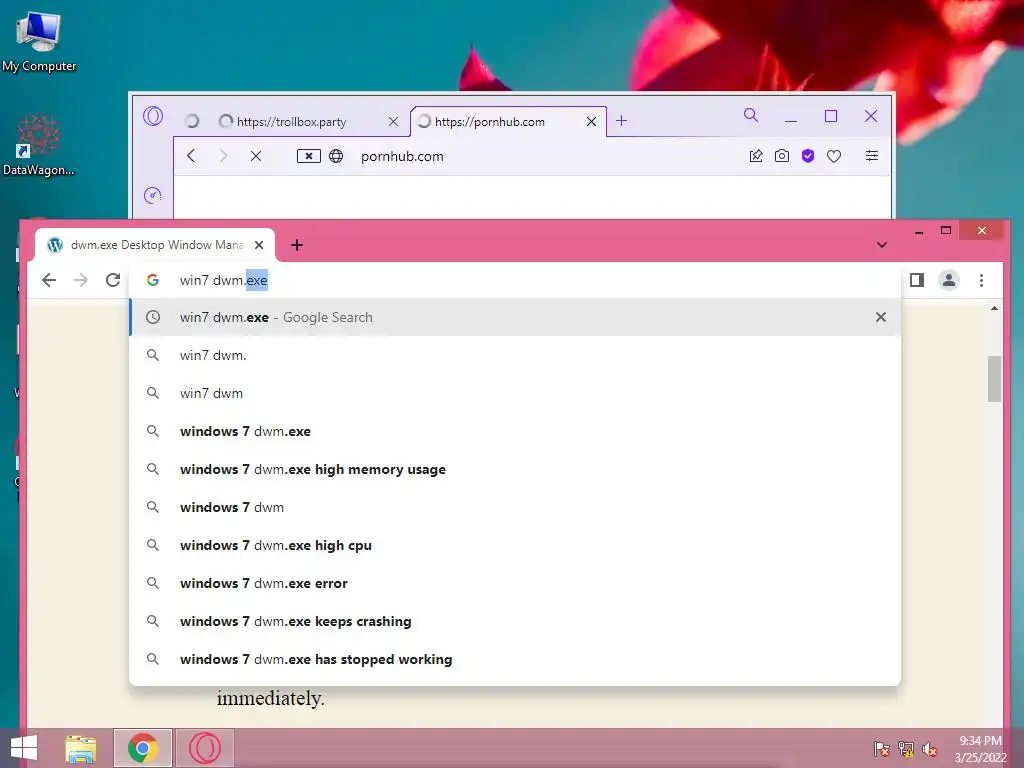
Task: Close the pornhub.com tab in Opera
Action: pyautogui.click(x=591, y=121)
